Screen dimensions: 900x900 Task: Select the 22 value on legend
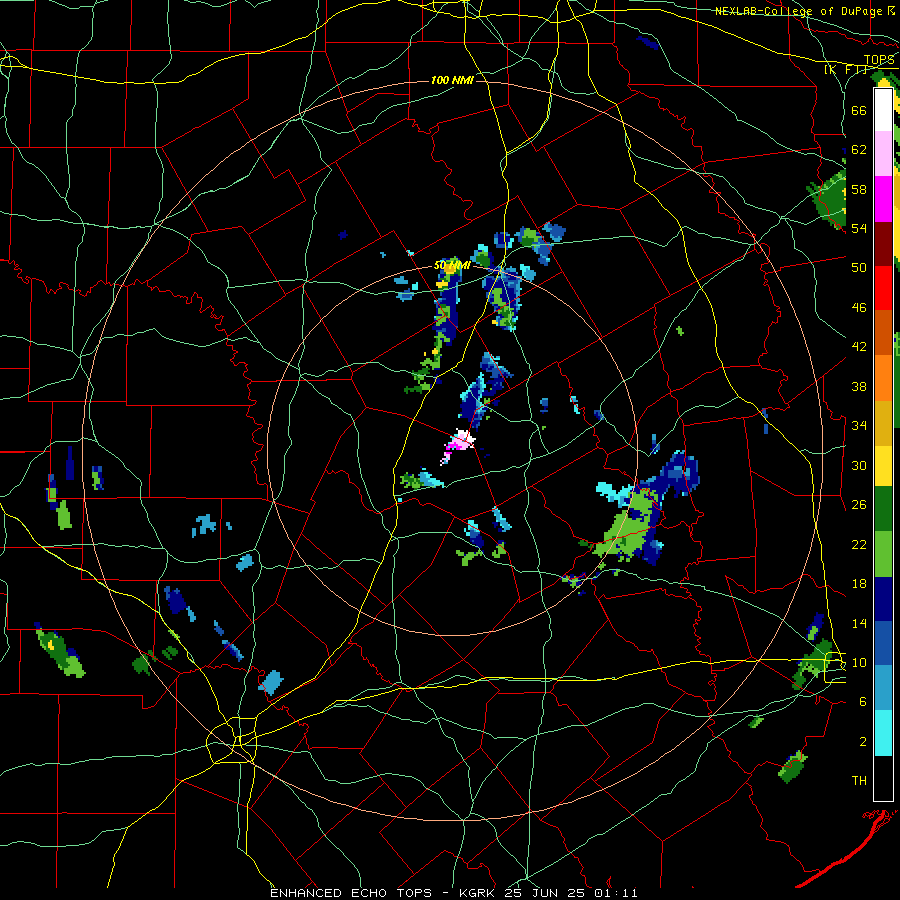(x=859, y=544)
